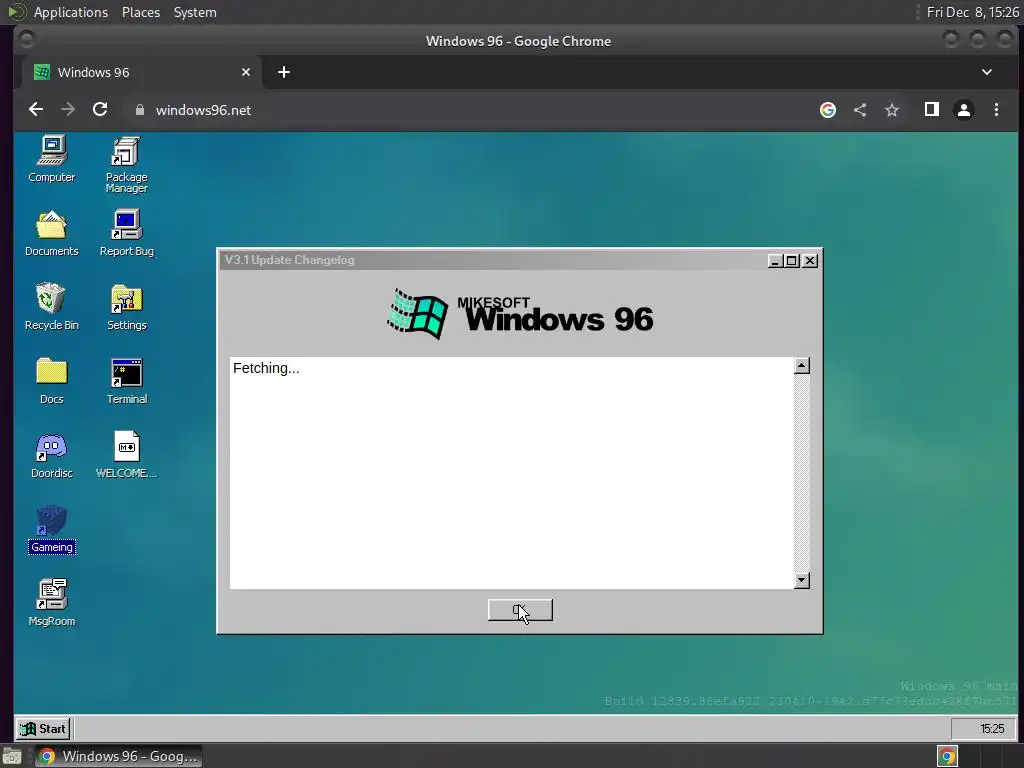Share this page via Chrome share icon
1024x768 pixels.
pos(860,110)
